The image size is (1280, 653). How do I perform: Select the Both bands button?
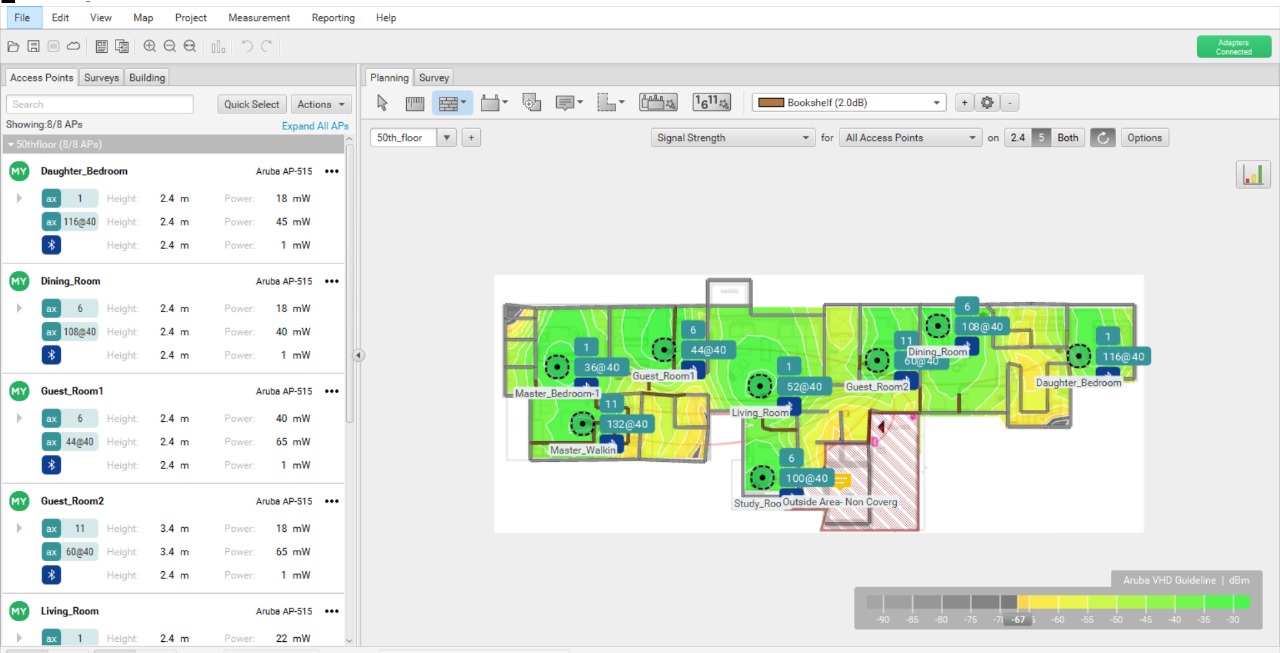point(1068,138)
